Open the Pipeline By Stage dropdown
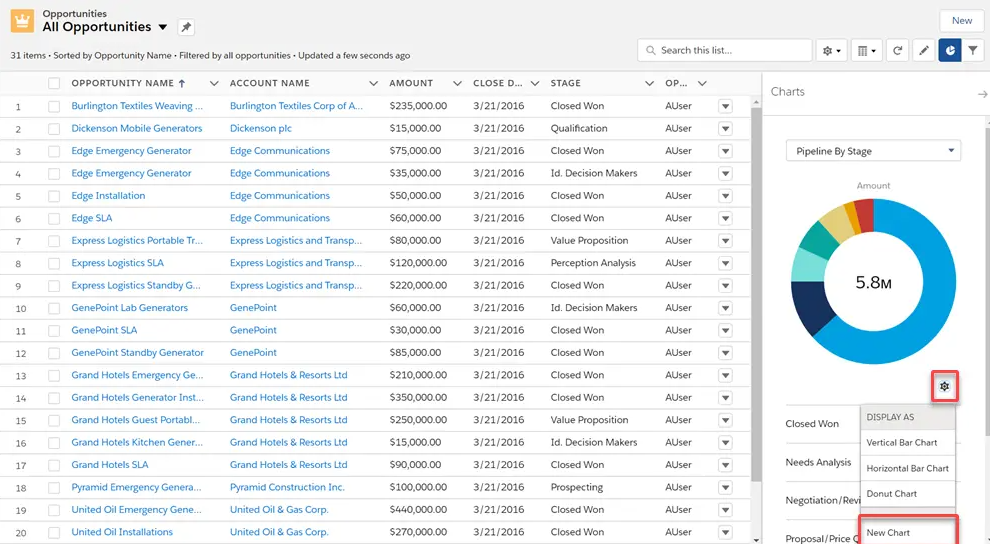 pos(873,151)
